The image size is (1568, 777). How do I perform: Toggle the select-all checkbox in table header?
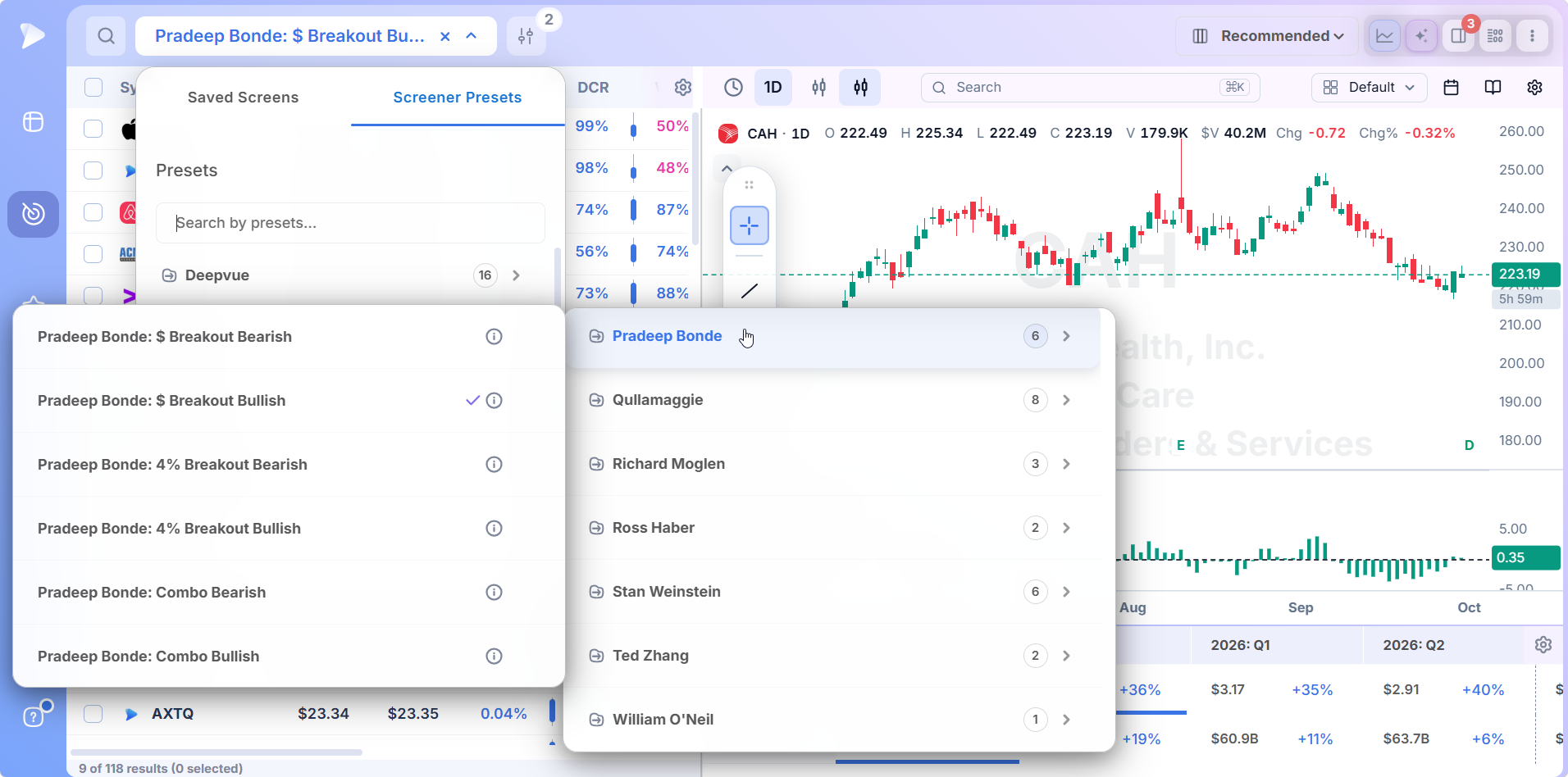coord(93,88)
